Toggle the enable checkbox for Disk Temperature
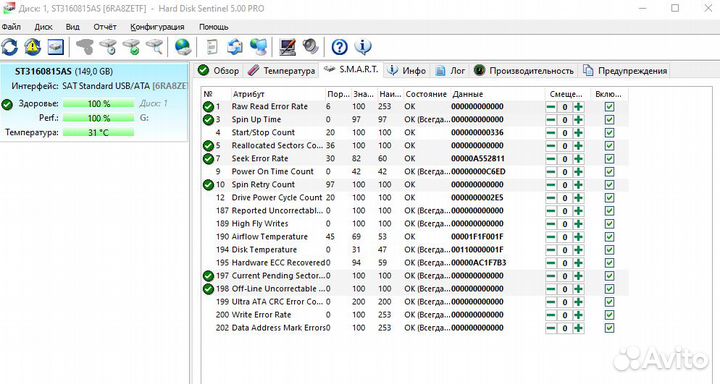The width and height of the screenshot is (720, 384). tap(609, 250)
